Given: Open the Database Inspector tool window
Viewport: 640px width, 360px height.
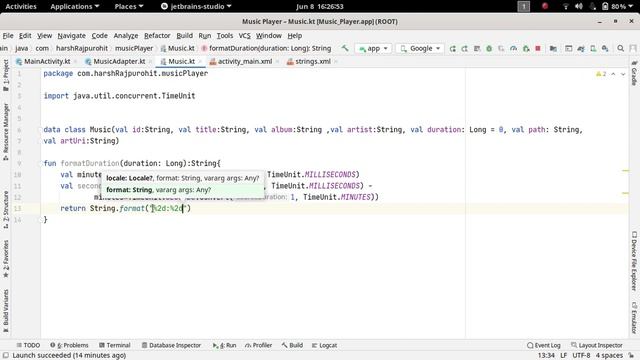Looking at the screenshot, I should click(x=171, y=345).
